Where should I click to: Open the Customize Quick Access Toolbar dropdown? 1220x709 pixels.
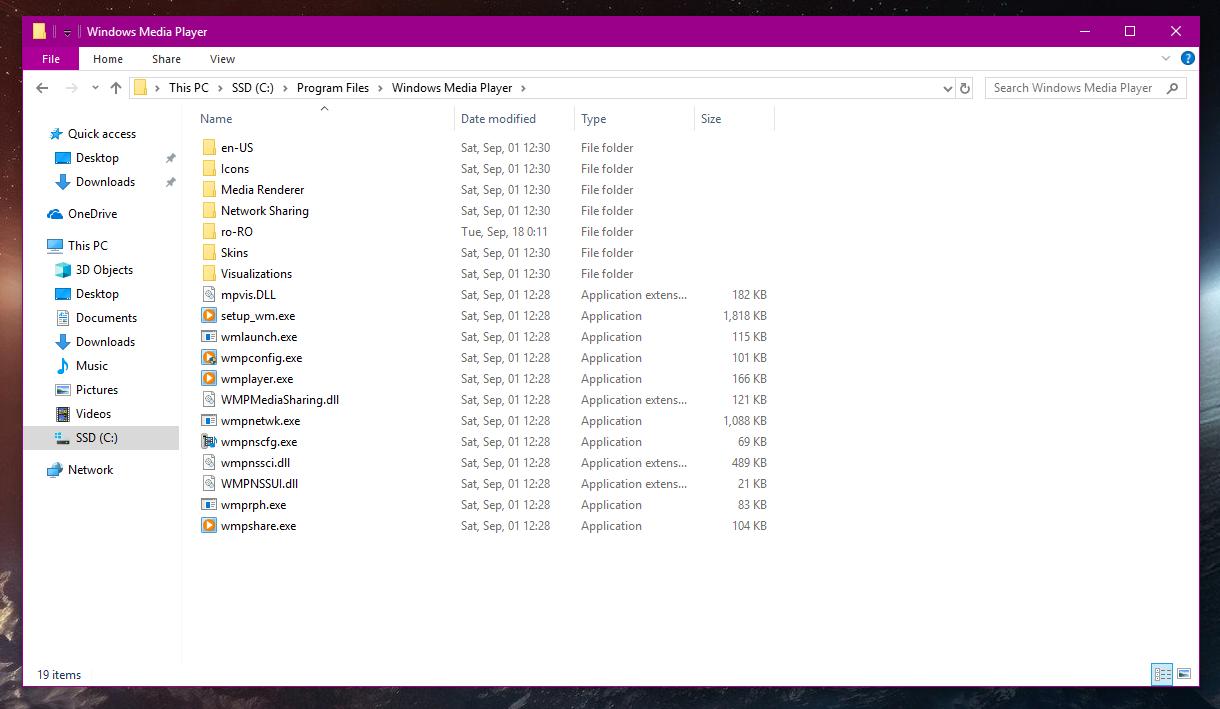[x=68, y=32]
